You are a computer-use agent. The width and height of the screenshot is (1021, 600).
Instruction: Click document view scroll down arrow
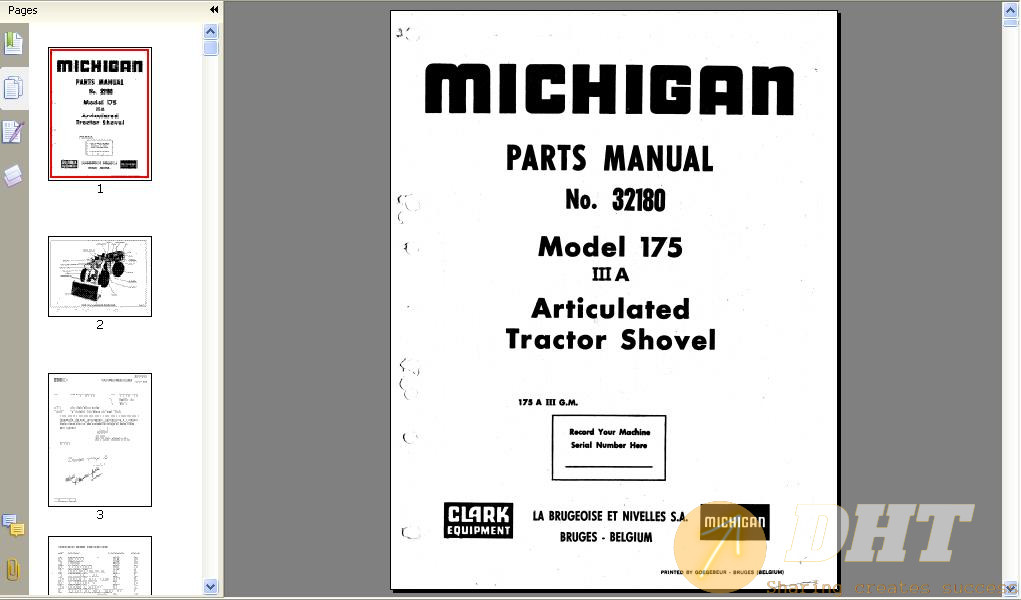(1011, 589)
